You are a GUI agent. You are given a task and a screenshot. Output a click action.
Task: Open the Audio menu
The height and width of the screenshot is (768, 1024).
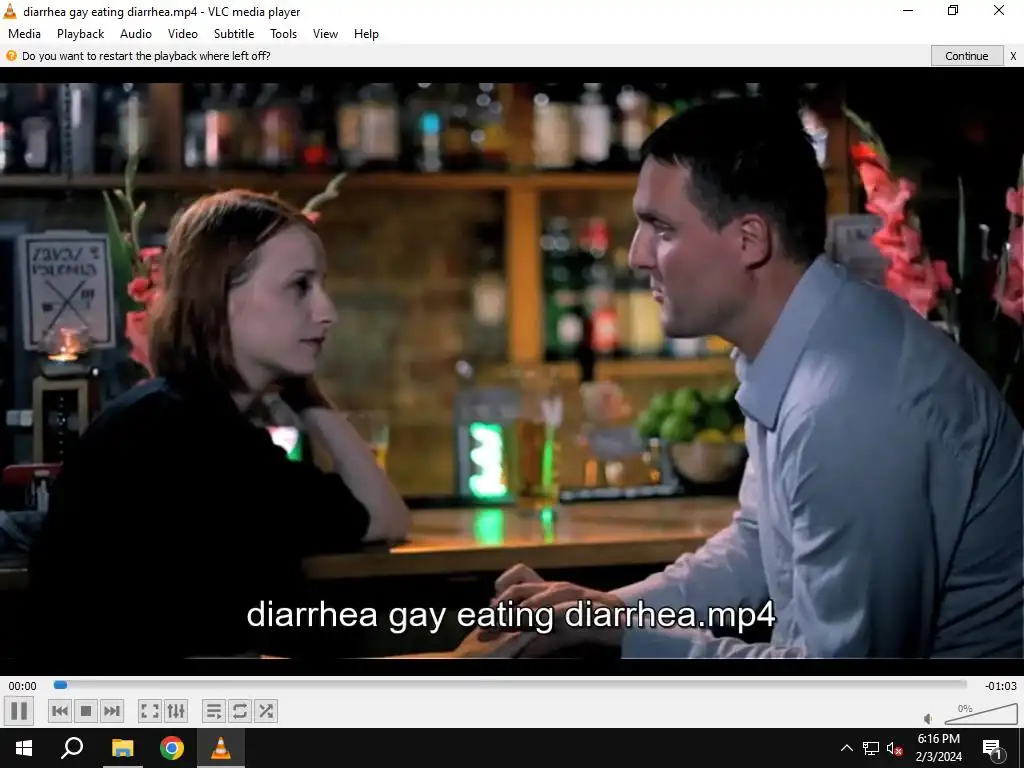point(136,34)
